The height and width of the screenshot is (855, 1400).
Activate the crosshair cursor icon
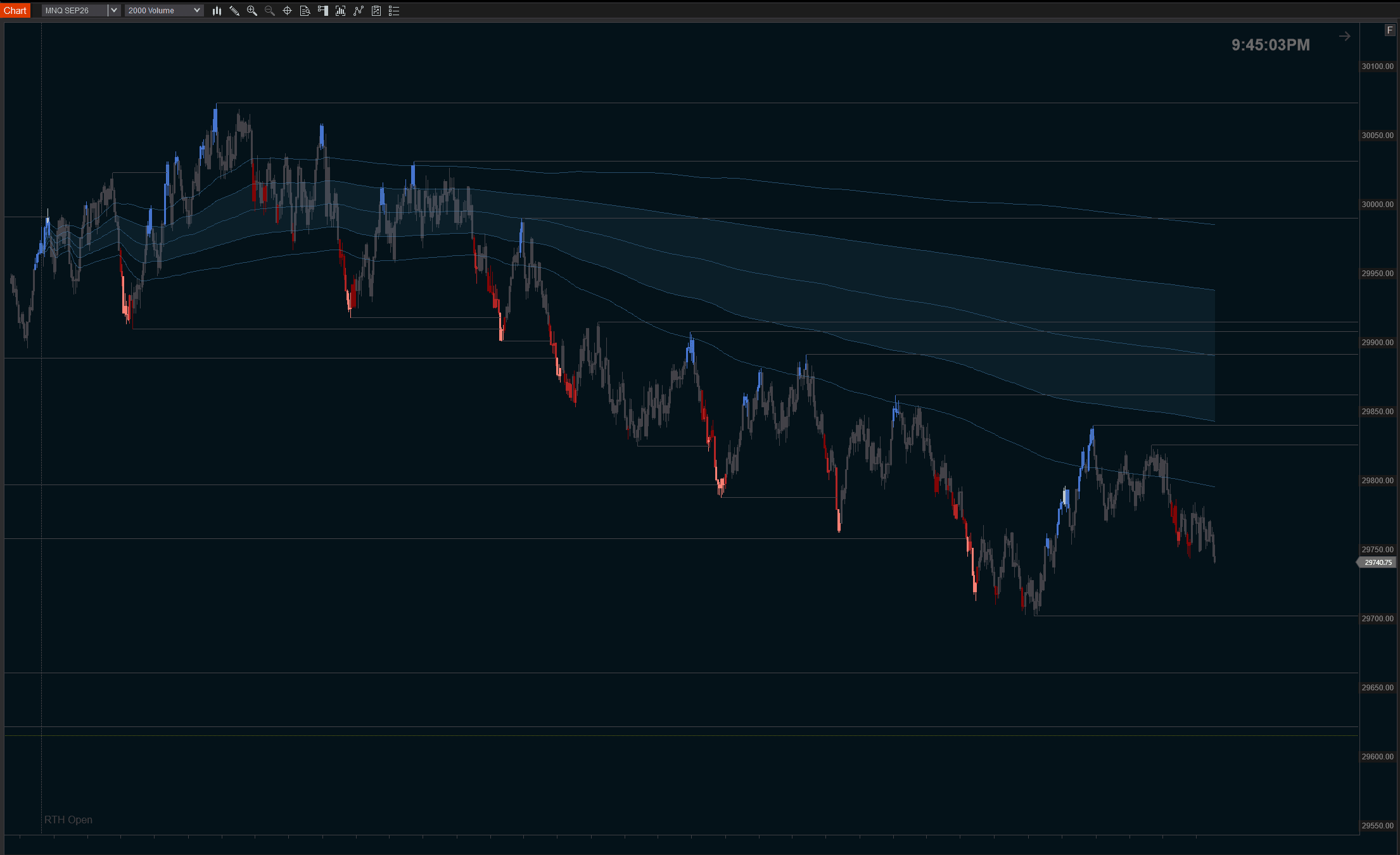point(288,11)
